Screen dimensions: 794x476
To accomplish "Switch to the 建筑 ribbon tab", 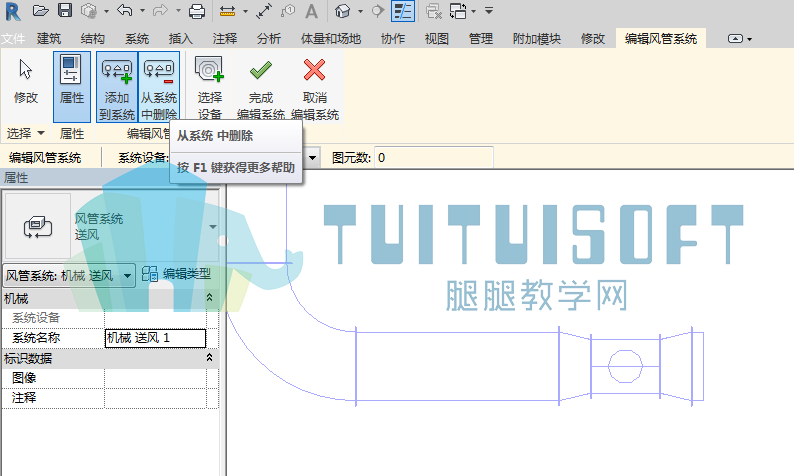I will [49, 38].
